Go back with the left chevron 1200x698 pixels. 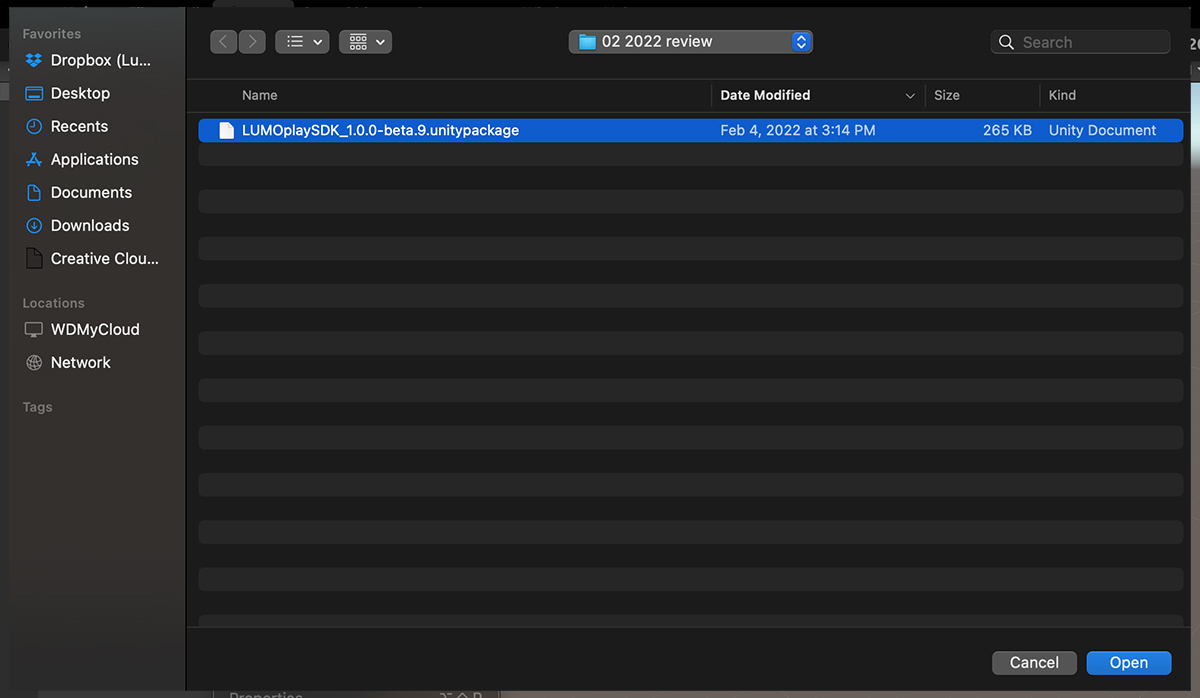pos(224,41)
